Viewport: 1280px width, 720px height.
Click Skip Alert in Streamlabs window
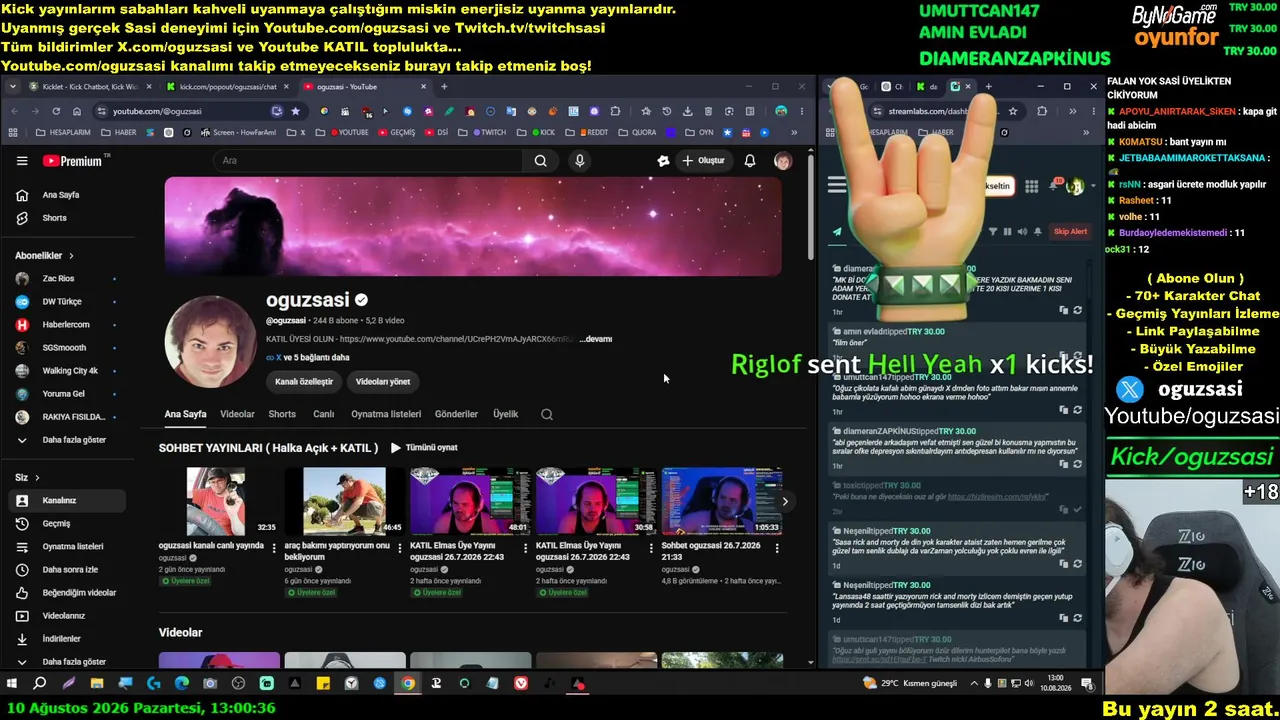[x=1070, y=232]
